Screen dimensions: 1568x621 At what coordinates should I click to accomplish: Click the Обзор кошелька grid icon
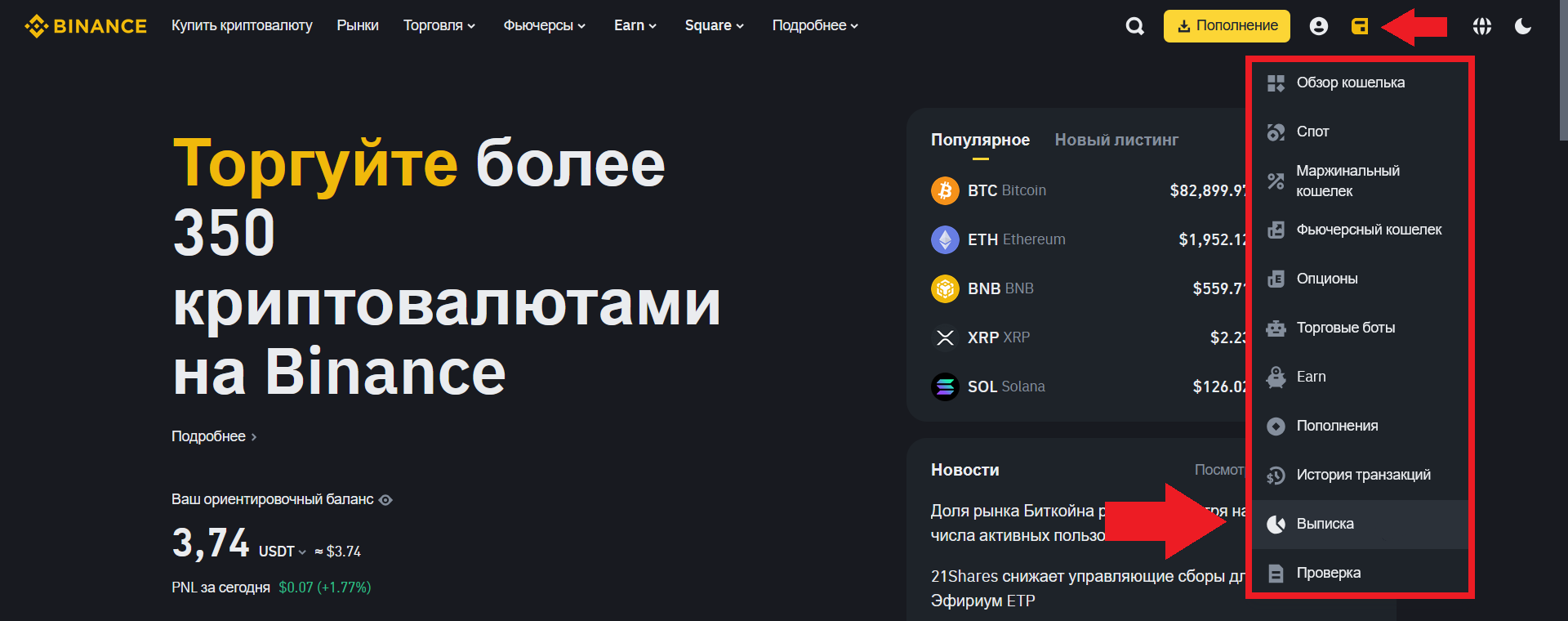(1276, 83)
